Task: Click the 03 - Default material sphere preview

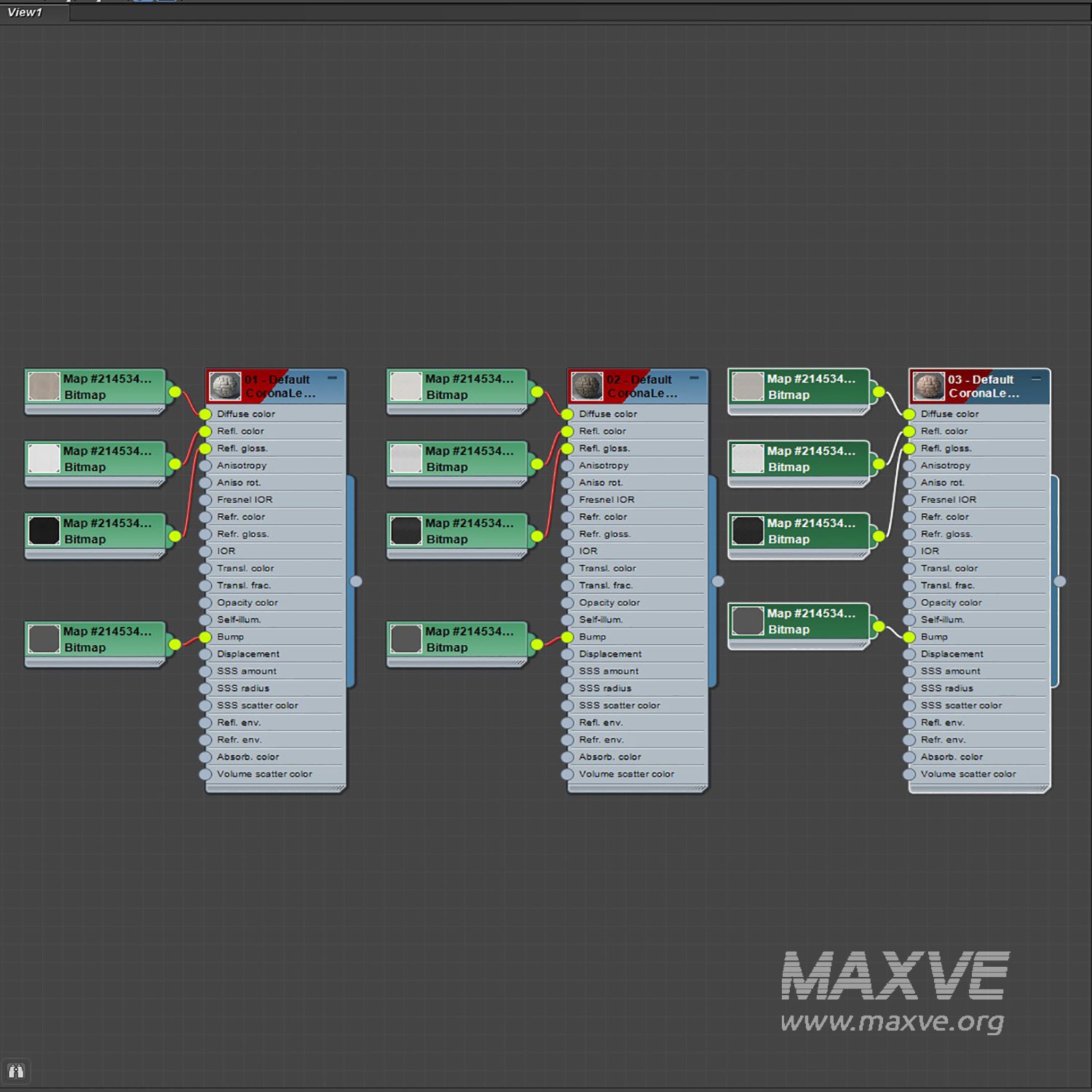Action: pyautogui.click(x=929, y=387)
